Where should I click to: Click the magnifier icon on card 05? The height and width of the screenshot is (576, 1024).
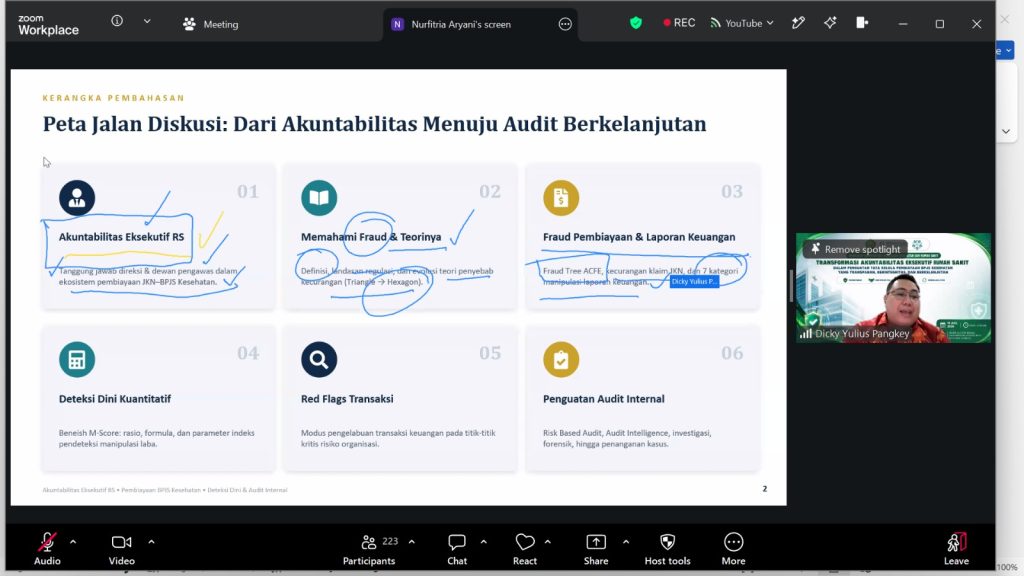319,359
